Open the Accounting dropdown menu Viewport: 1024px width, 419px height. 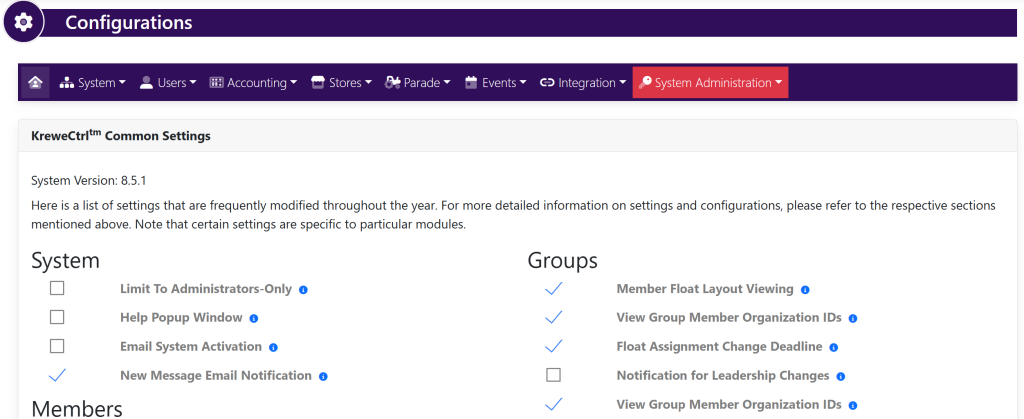point(253,83)
